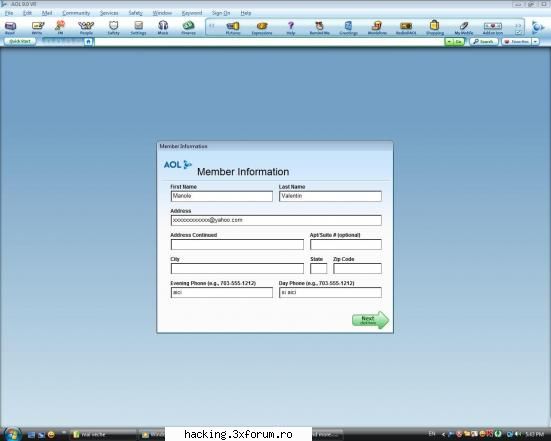Screen dimensions: 551x441
Task: Click the Address Continued field
Action: pos(237,244)
